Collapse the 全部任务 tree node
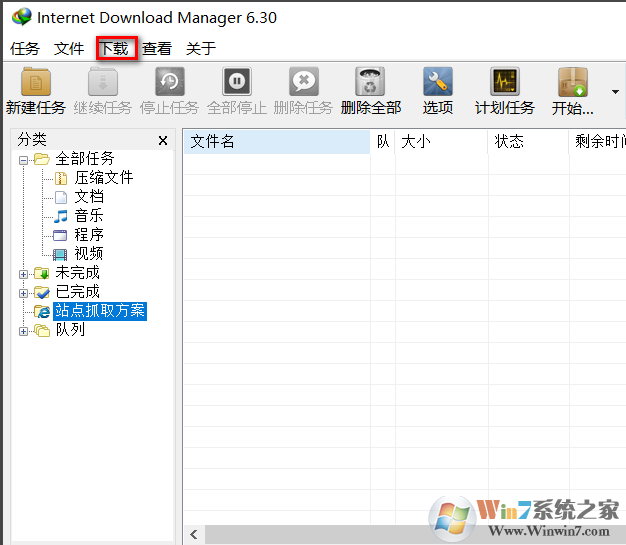 (x=24, y=159)
